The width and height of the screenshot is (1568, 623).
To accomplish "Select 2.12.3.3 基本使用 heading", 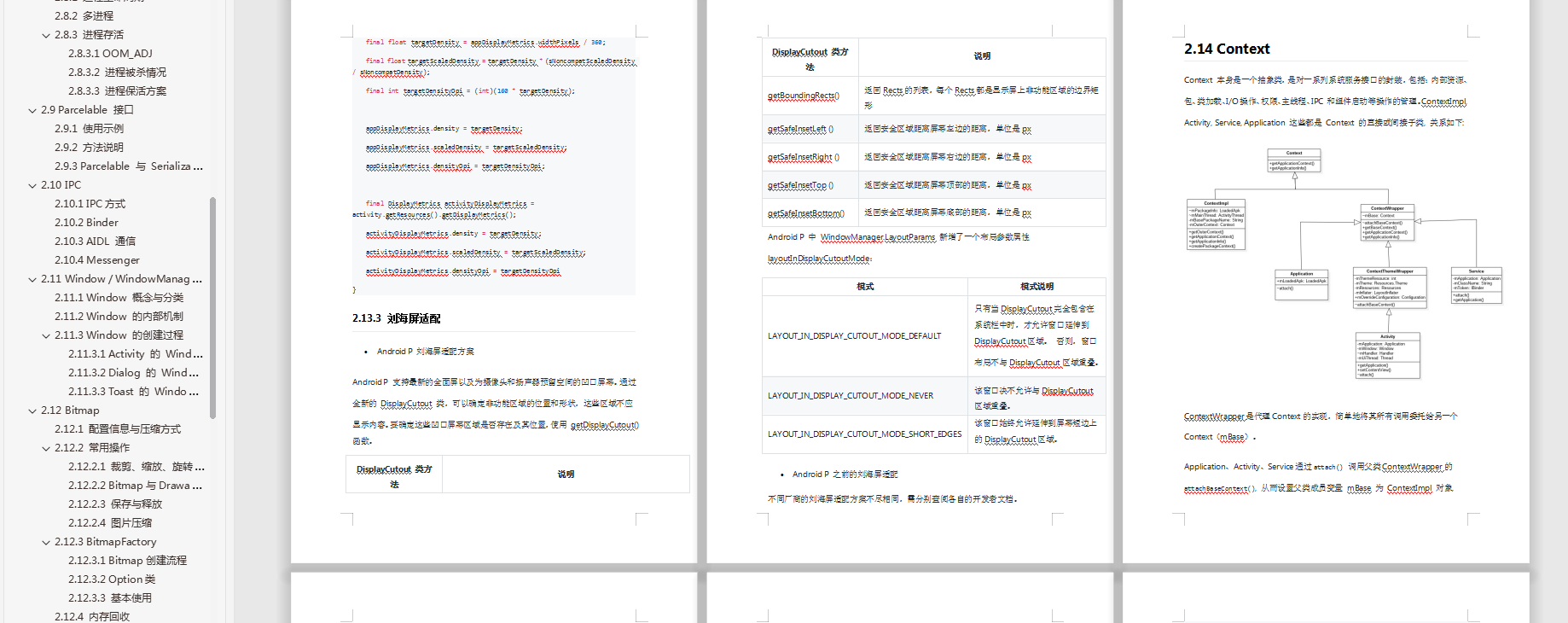I will click(x=110, y=598).
